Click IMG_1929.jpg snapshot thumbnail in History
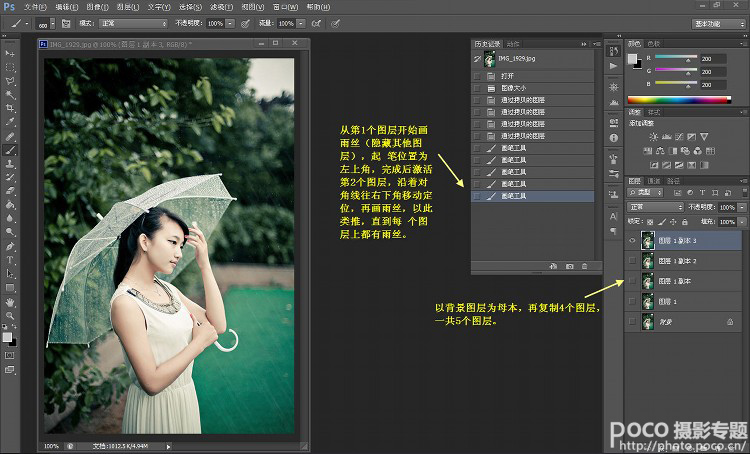The image size is (750, 454). coord(490,59)
